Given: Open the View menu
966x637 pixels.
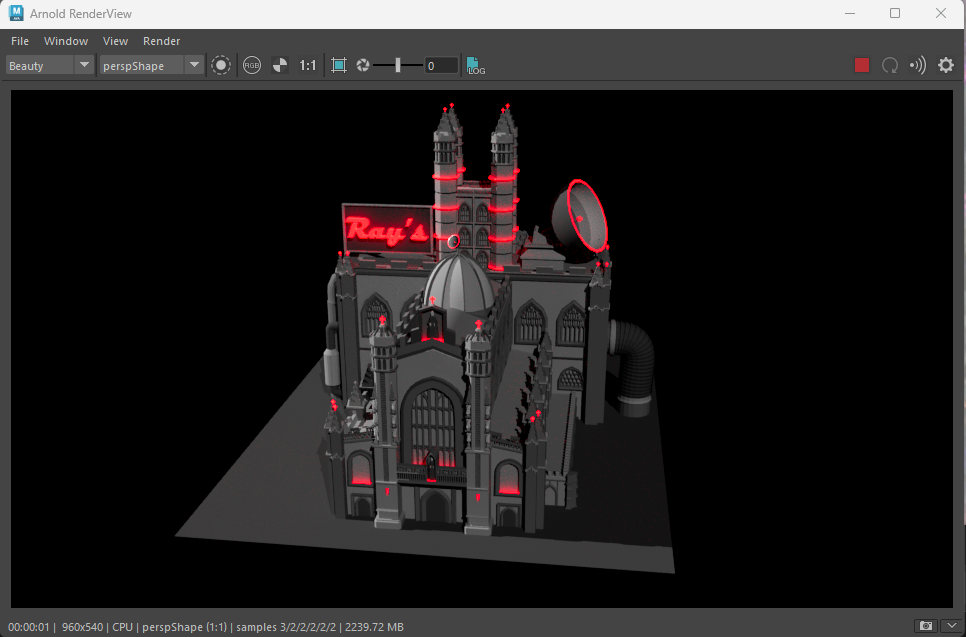Looking at the screenshot, I should pos(115,41).
